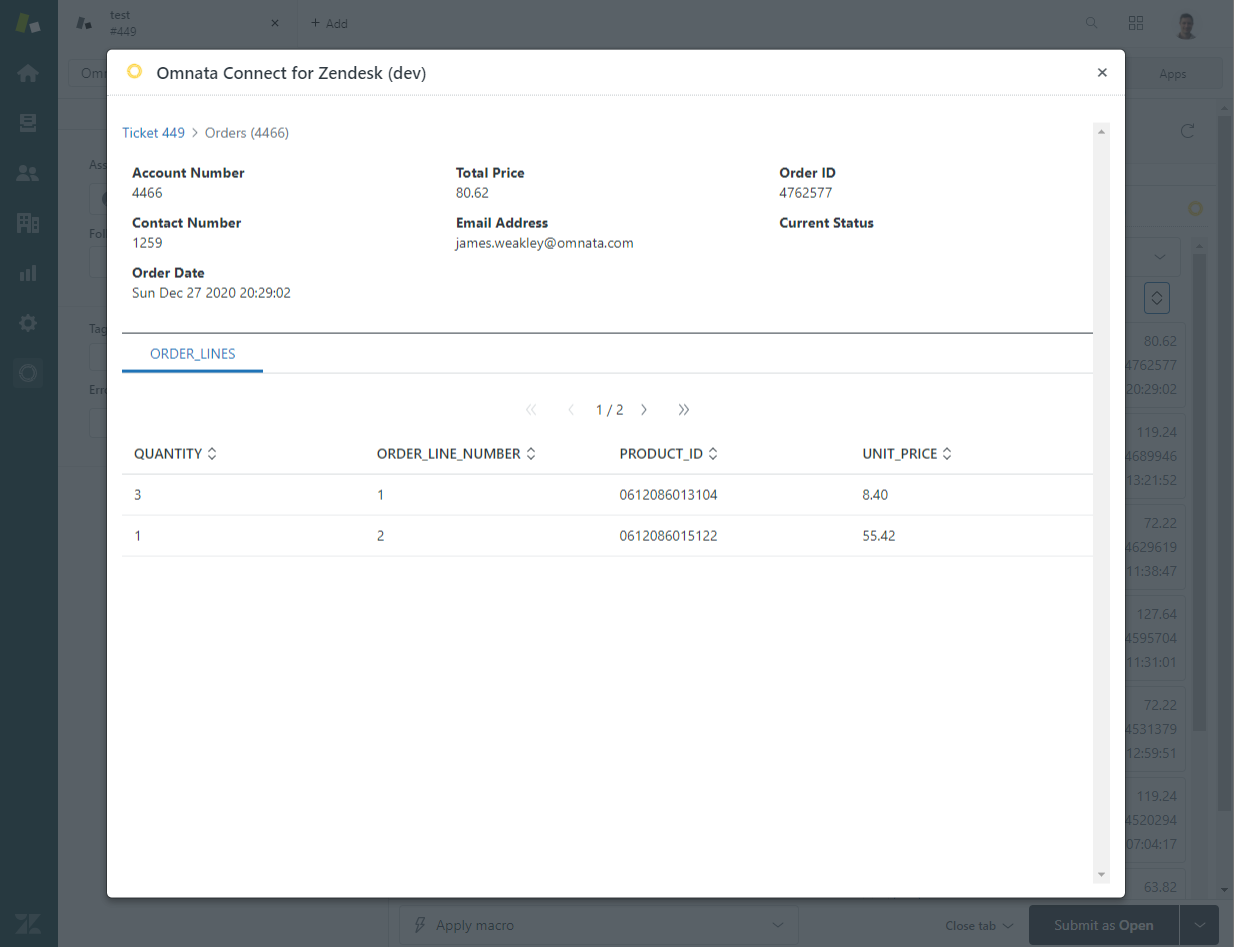The width and height of the screenshot is (1234, 947).
Task: Open Reporting bar chart icon
Action: [x=28, y=273]
